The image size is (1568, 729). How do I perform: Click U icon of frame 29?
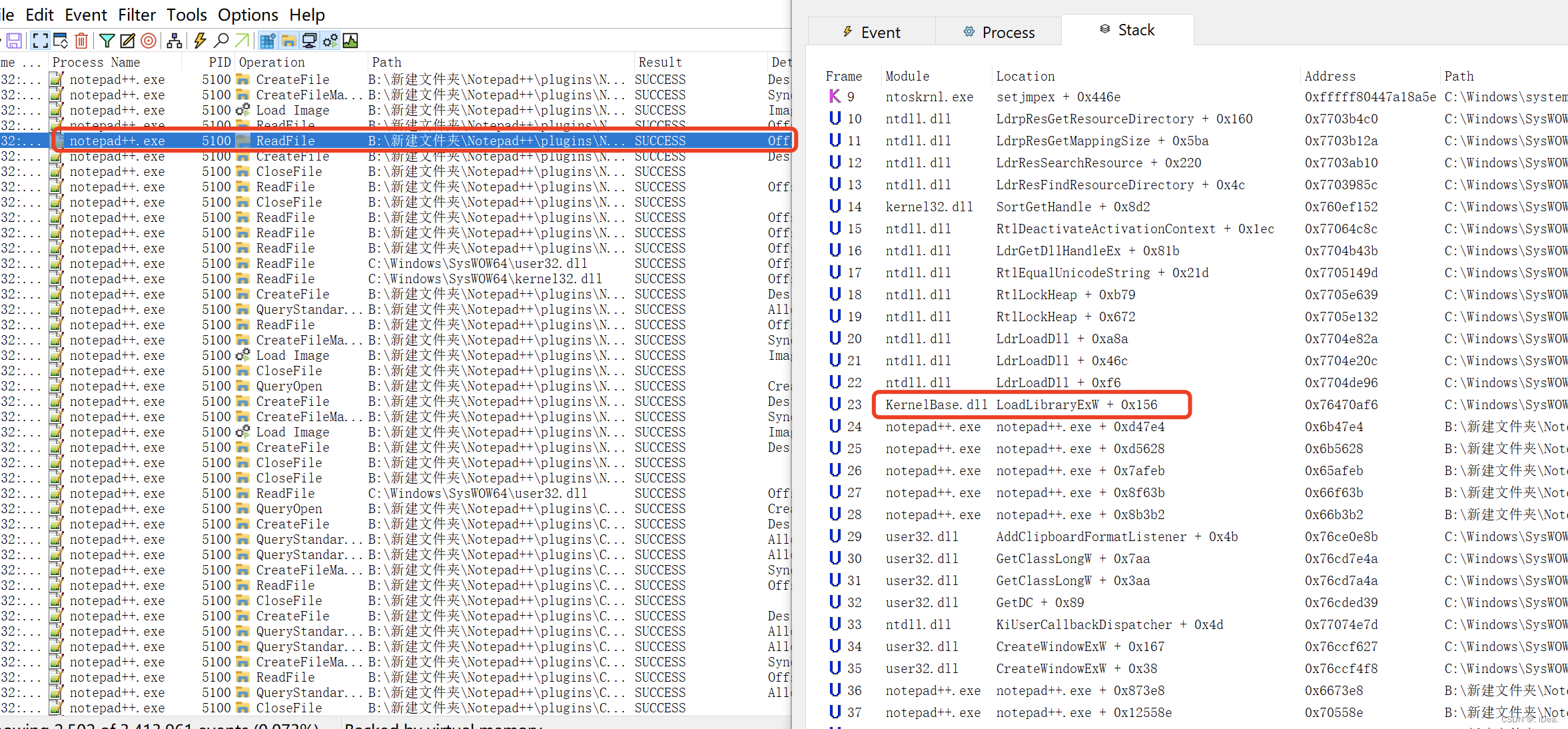835,536
